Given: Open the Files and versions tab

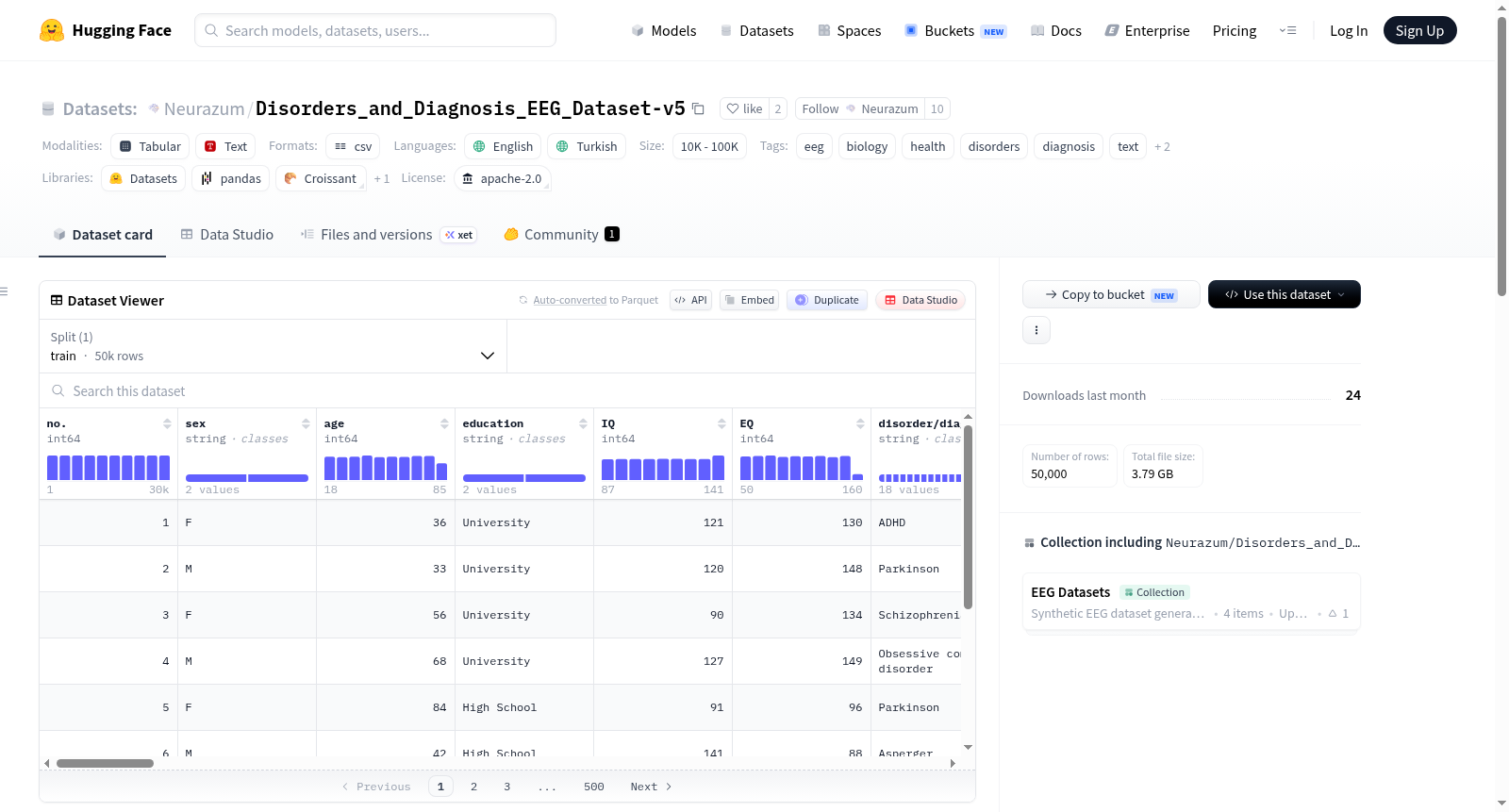Looking at the screenshot, I should pos(389,235).
